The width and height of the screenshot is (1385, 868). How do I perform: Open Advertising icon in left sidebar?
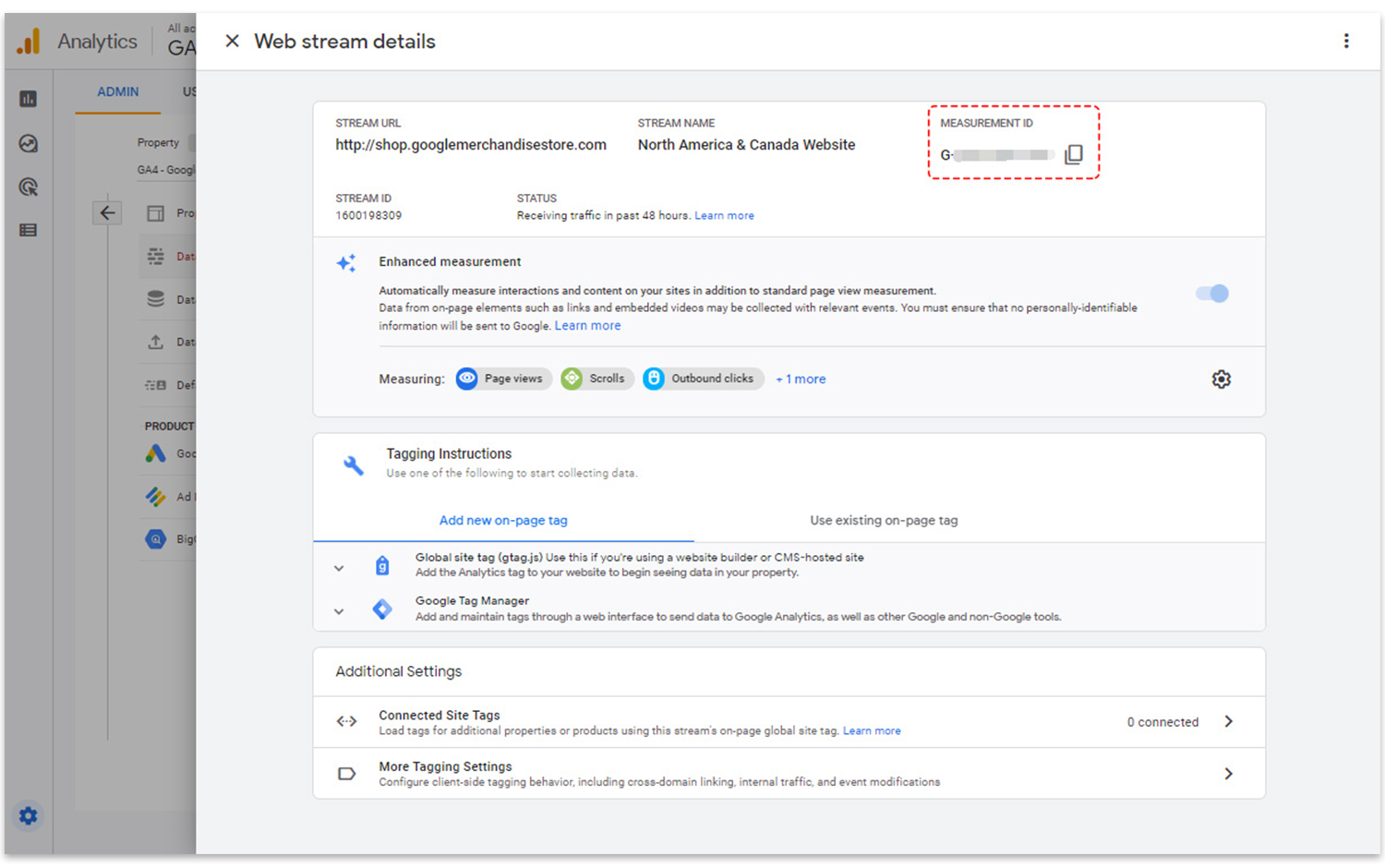tap(29, 187)
